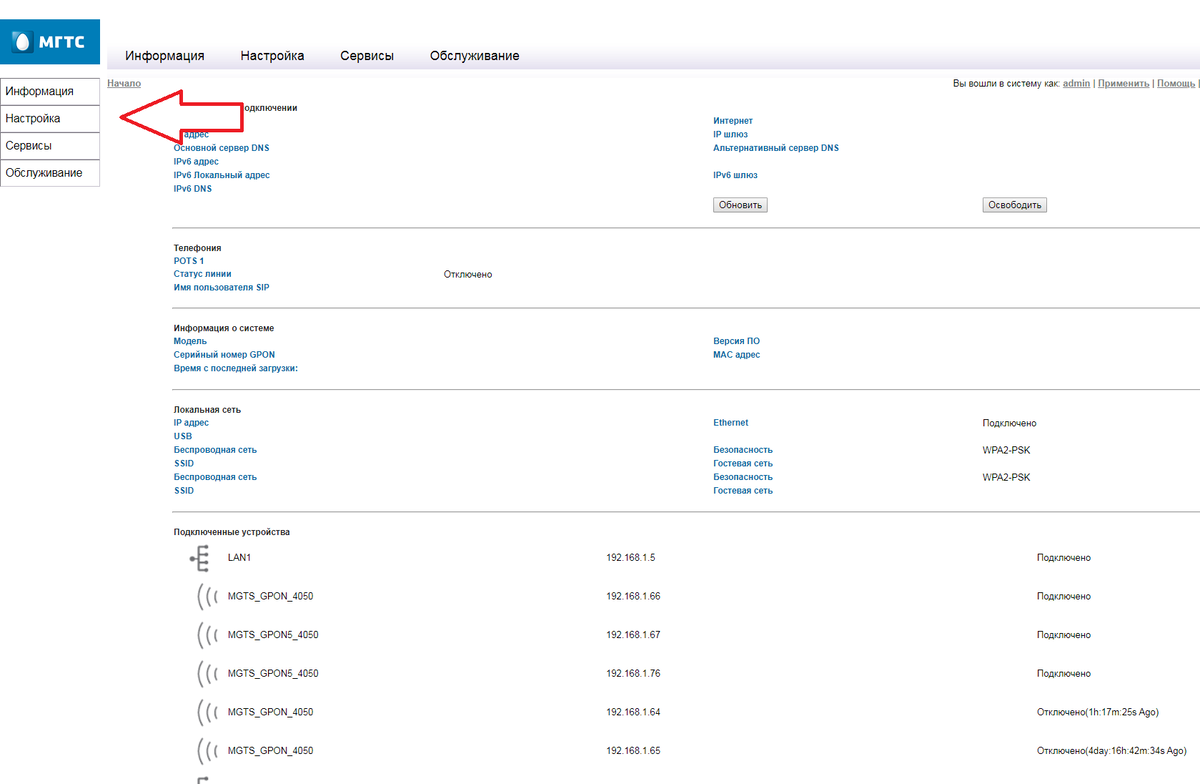Click the Информация о системе heading
This screenshot has width=1200, height=784.
click(x=224, y=328)
